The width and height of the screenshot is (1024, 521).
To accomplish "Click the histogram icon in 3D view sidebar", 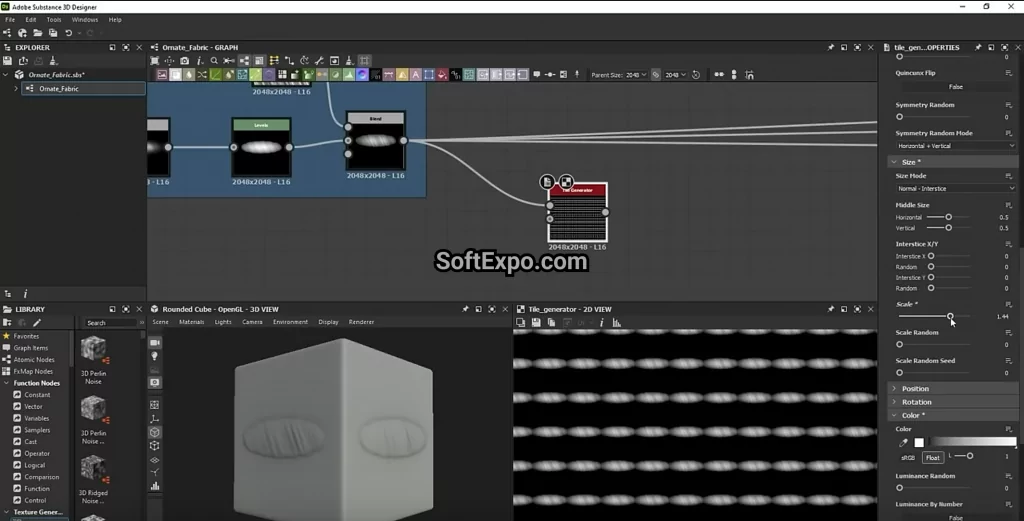I will pos(155,486).
